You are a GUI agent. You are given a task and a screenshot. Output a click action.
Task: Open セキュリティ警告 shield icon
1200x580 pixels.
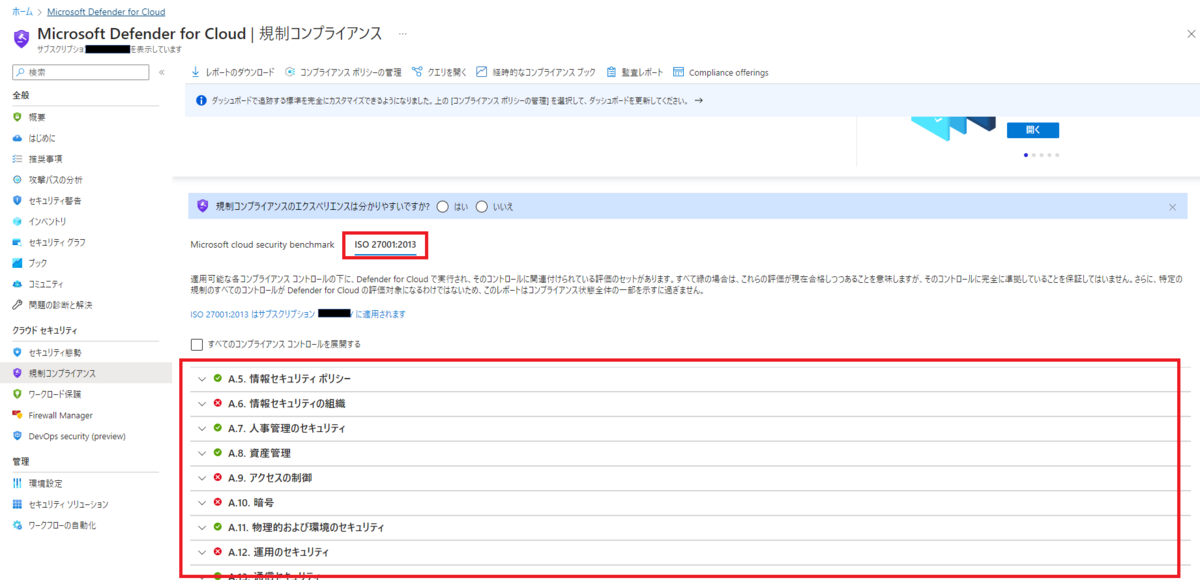pyautogui.click(x=17, y=200)
